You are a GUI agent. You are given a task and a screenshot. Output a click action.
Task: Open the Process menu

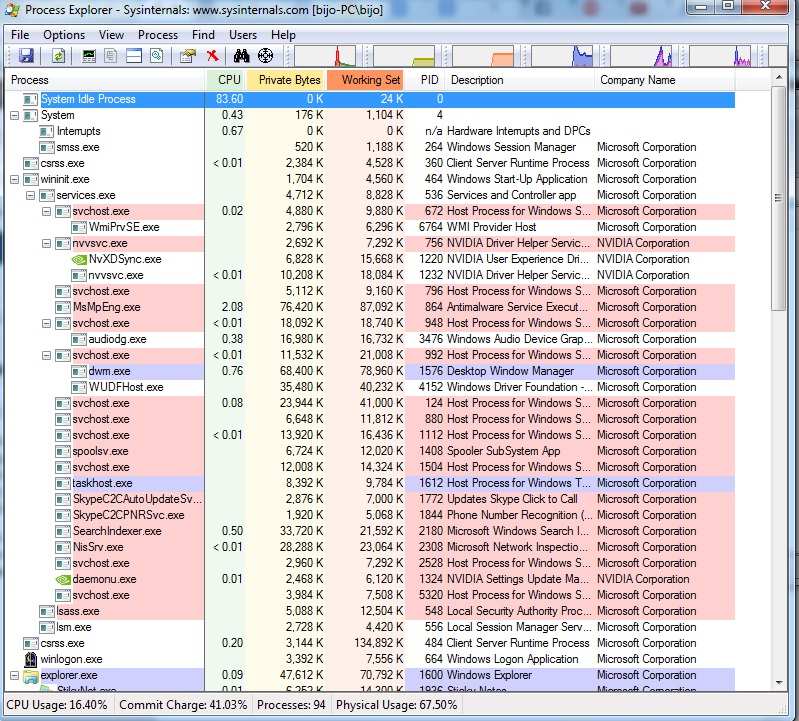tap(158, 35)
